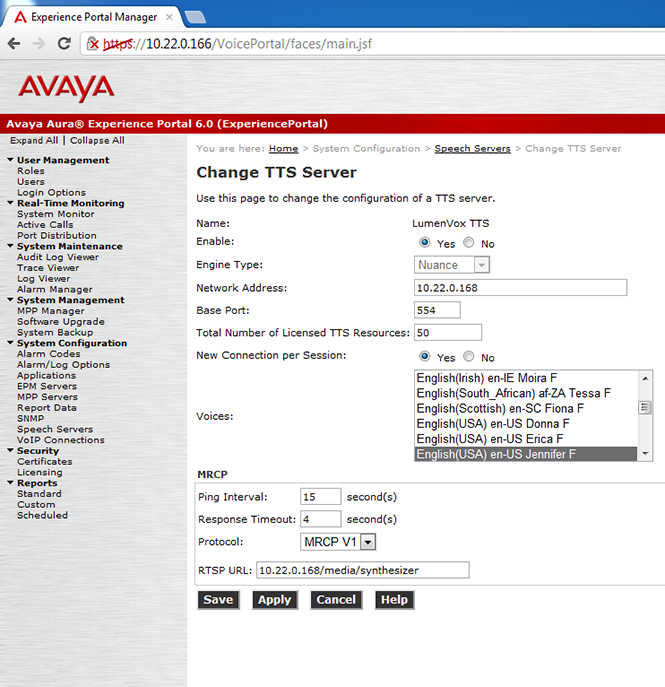Click the browser forward arrow
The image size is (665, 687).
point(39,43)
